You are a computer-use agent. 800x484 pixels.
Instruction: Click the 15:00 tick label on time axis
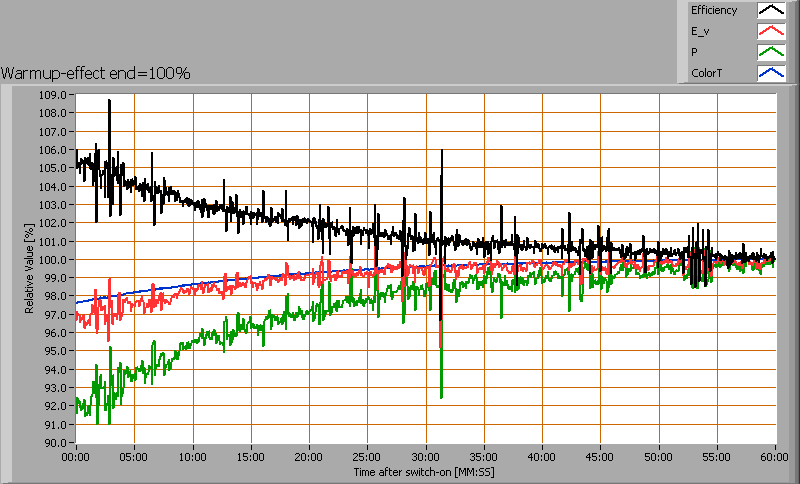tap(250, 456)
